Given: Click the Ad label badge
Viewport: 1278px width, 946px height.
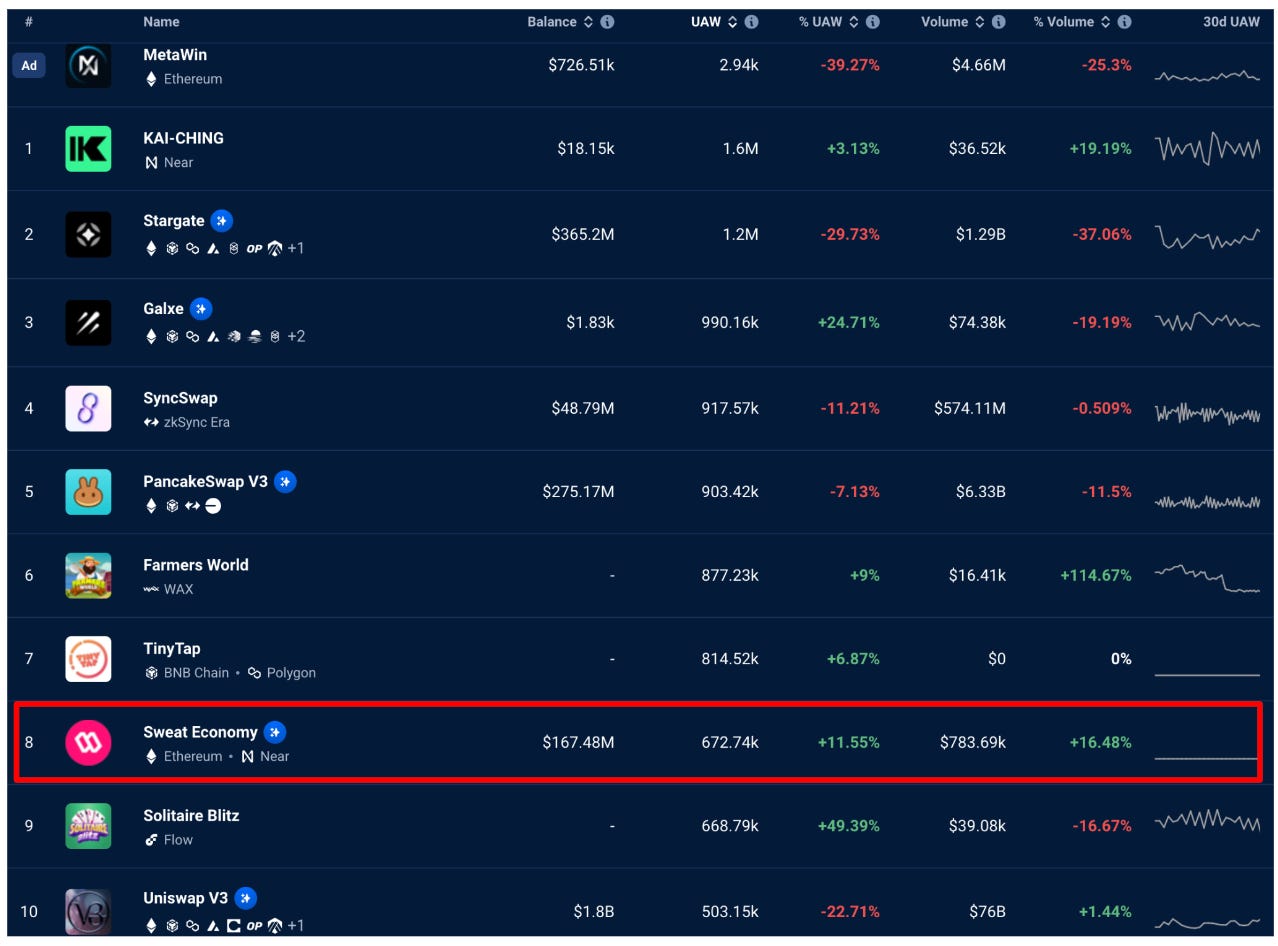Looking at the screenshot, I should coord(29,65).
